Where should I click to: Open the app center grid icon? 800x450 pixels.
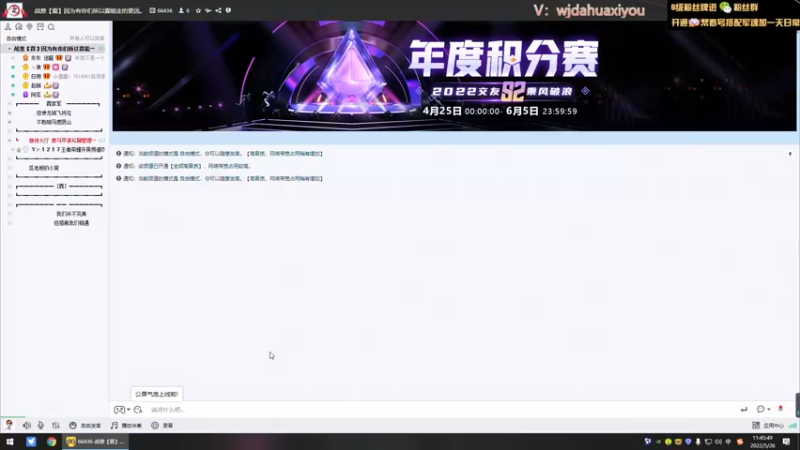(x=756, y=425)
